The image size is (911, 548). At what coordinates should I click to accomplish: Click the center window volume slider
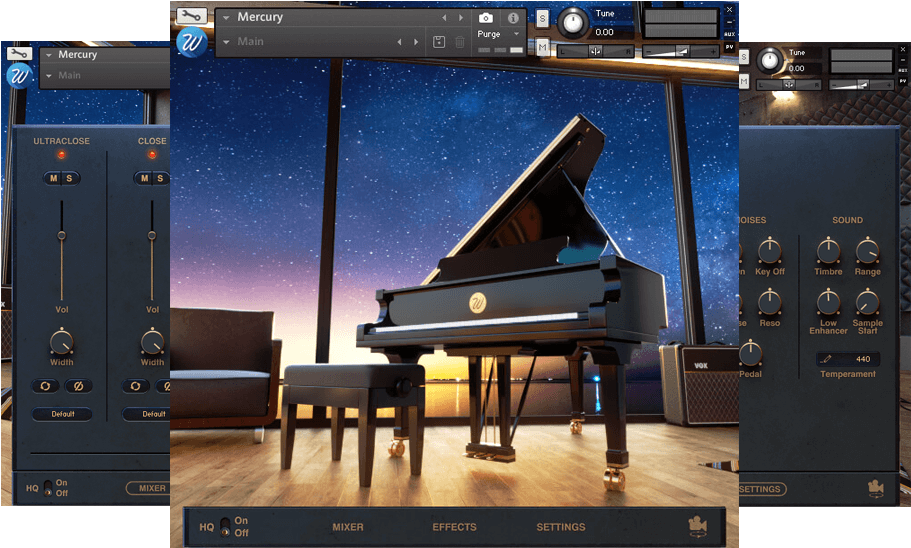click(x=680, y=52)
